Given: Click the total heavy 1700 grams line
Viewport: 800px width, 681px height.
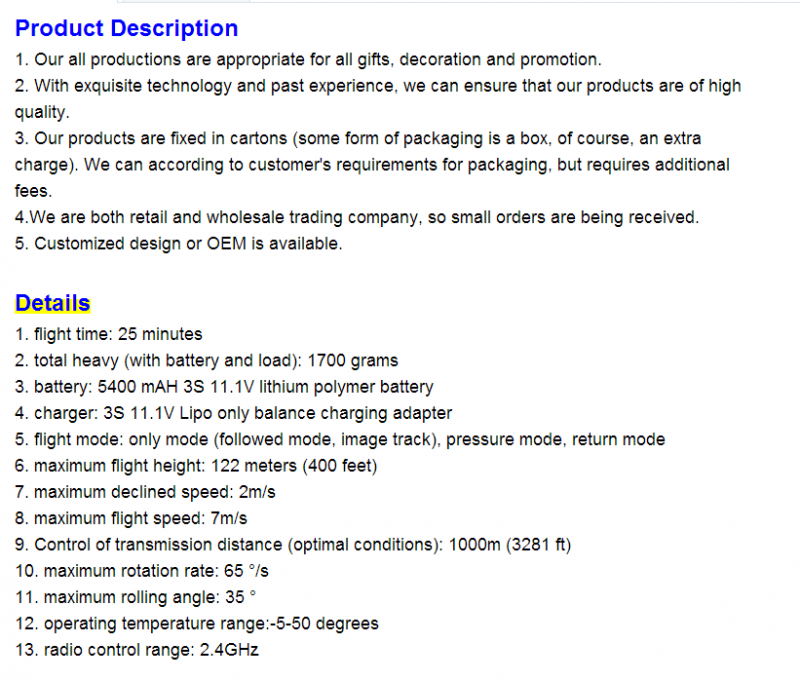Looking at the screenshot, I should (207, 361).
